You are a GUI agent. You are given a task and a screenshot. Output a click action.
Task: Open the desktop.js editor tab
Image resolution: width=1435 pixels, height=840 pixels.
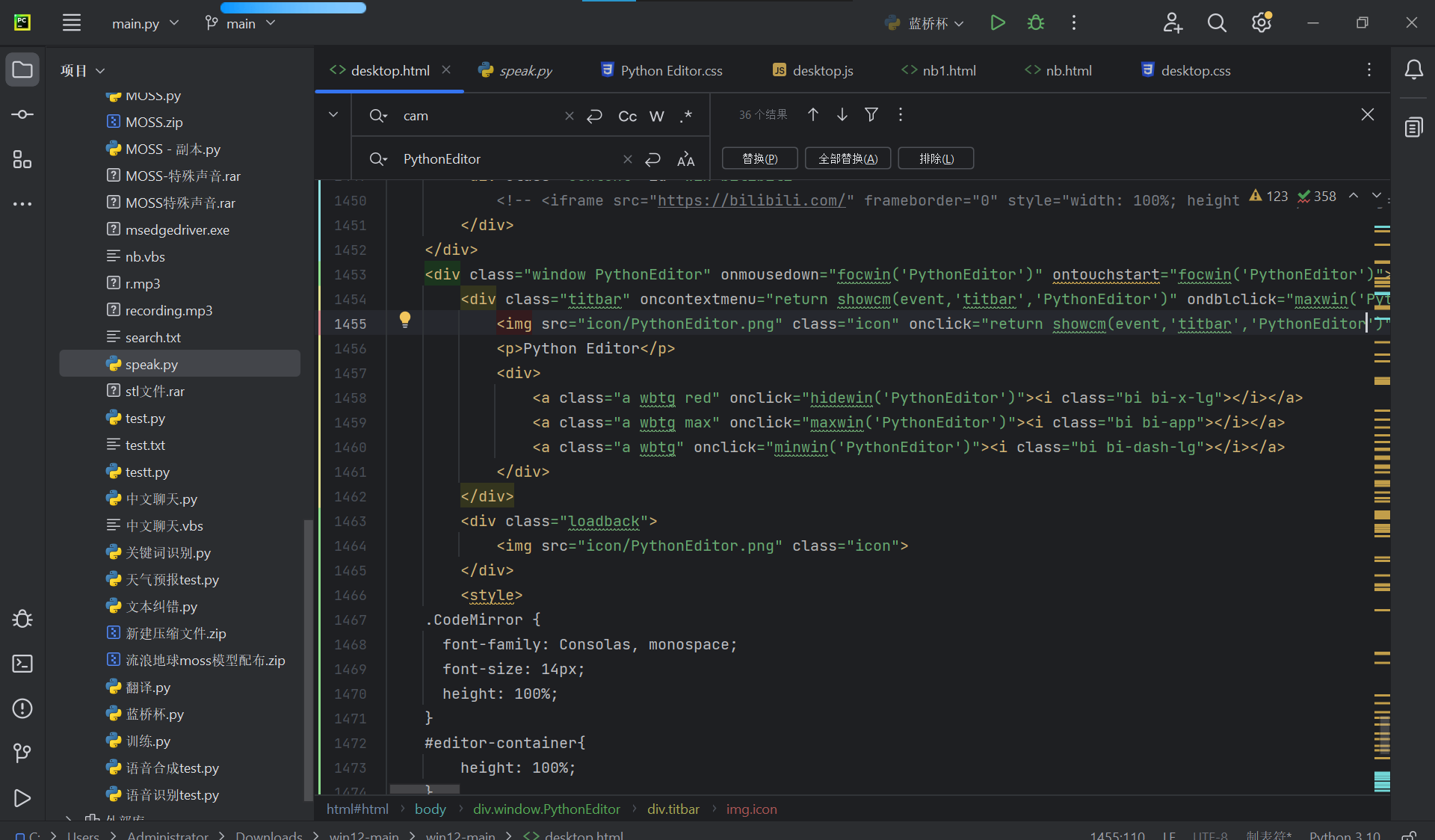coord(822,70)
